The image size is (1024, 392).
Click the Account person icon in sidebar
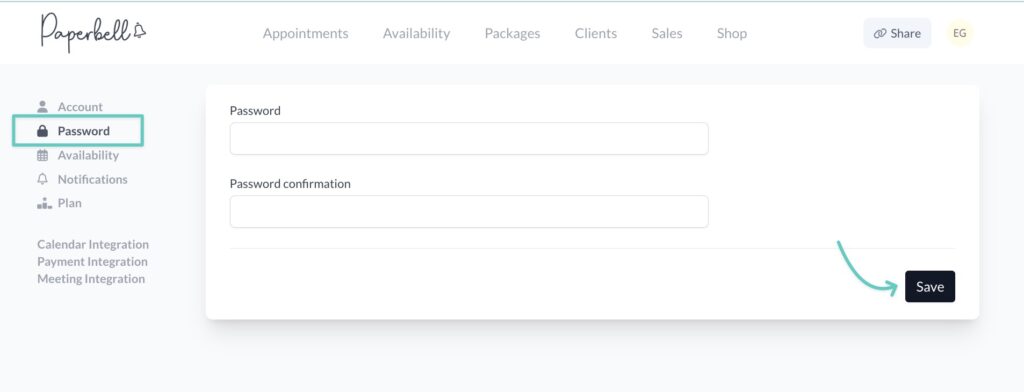click(x=42, y=106)
